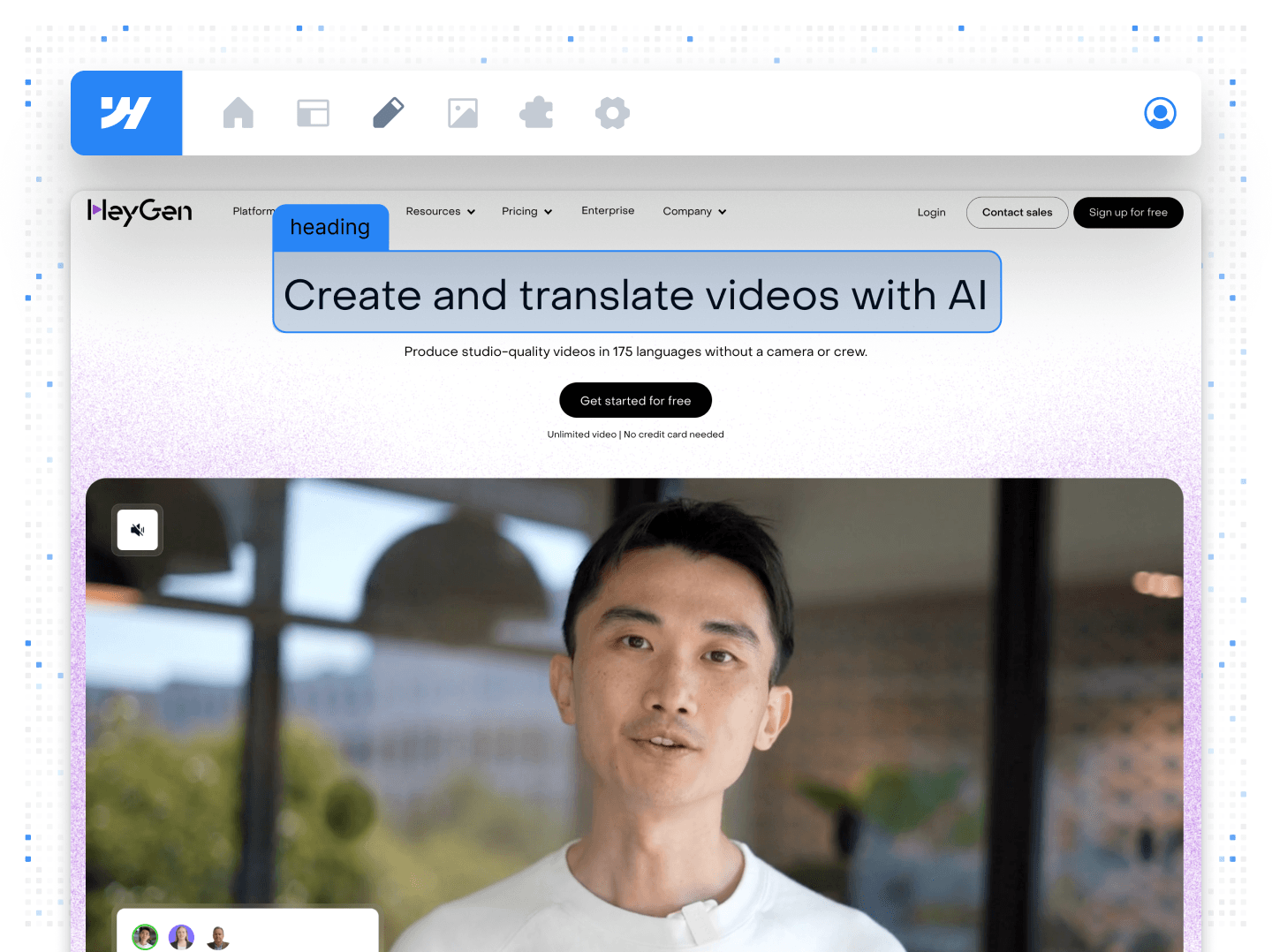Open the Platform nav menu

(x=252, y=212)
